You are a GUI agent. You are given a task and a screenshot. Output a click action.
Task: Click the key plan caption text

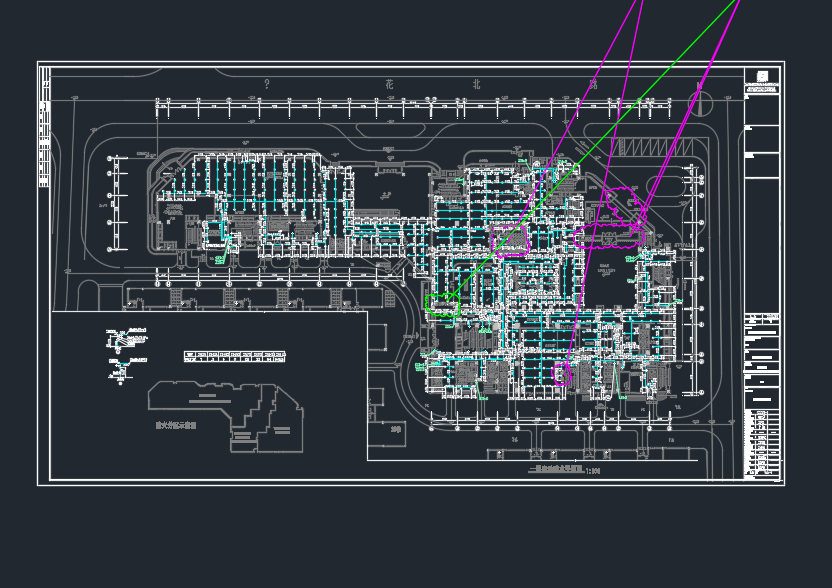point(176,425)
